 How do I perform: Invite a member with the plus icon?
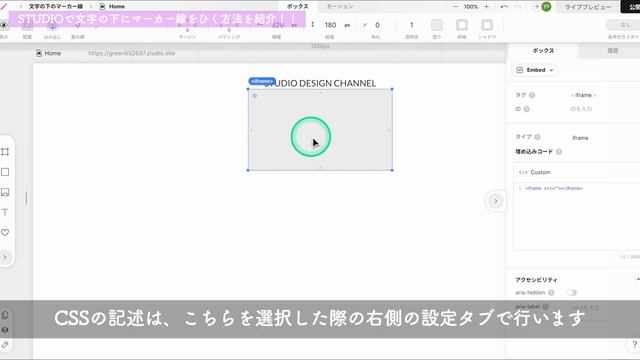point(536,7)
